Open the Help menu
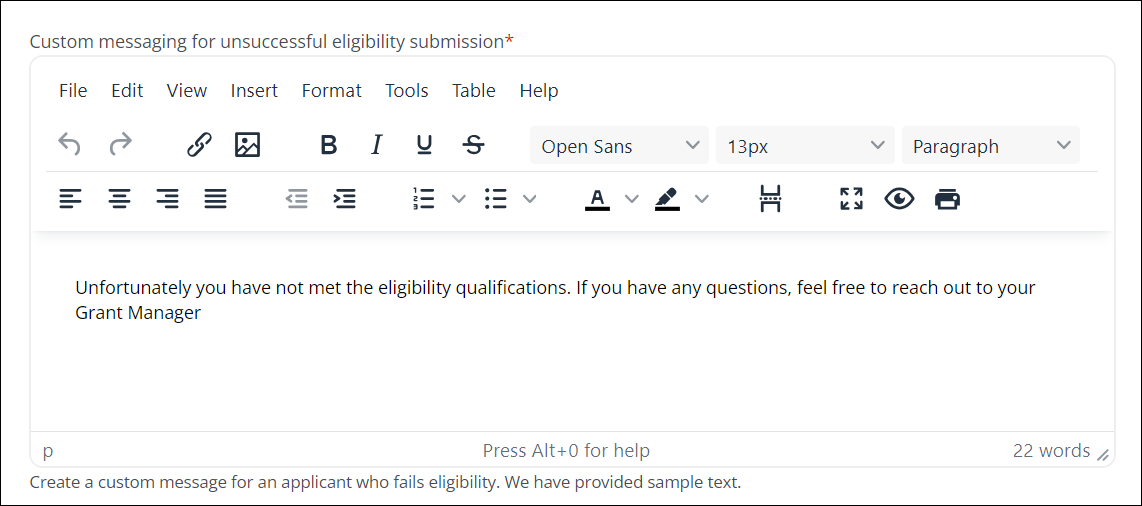The image size is (1142, 506). 539,91
